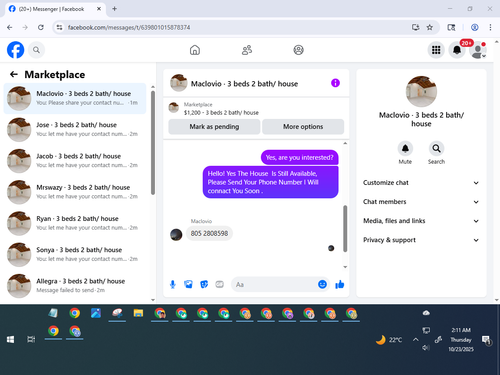Attach a photo with image icon
Image resolution: width=500 pixels, height=375 pixels.
pos(188,284)
